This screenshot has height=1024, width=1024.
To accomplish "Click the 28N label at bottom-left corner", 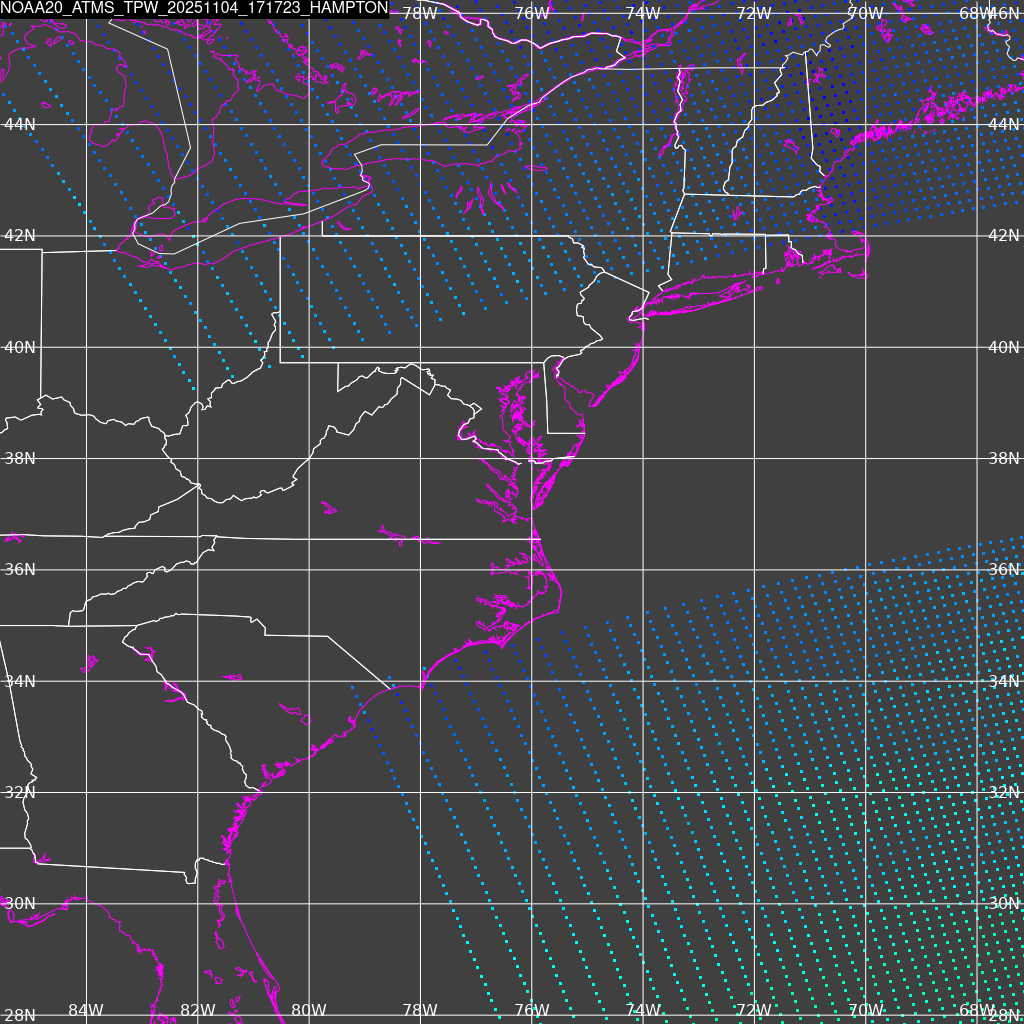I will point(20,1015).
